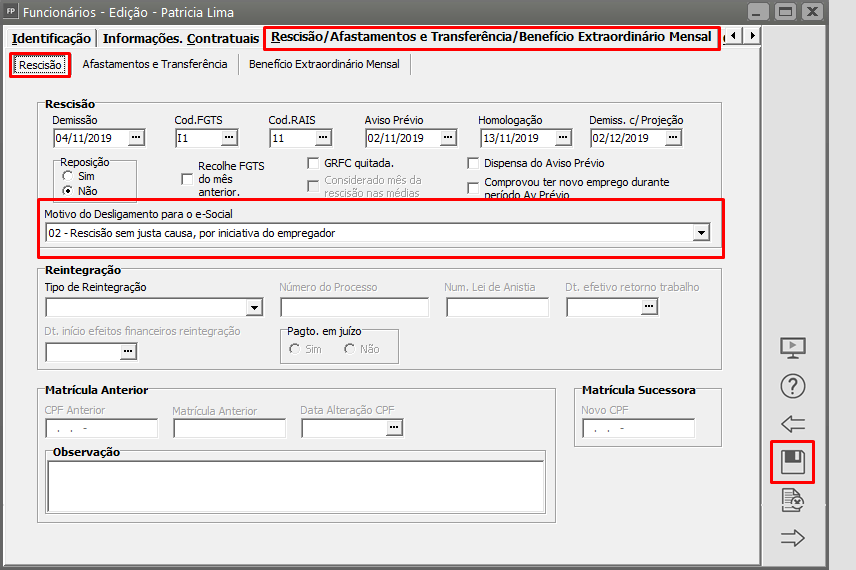Go forward with the right arrow icon
The height and width of the screenshot is (570, 856).
(792, 538)
